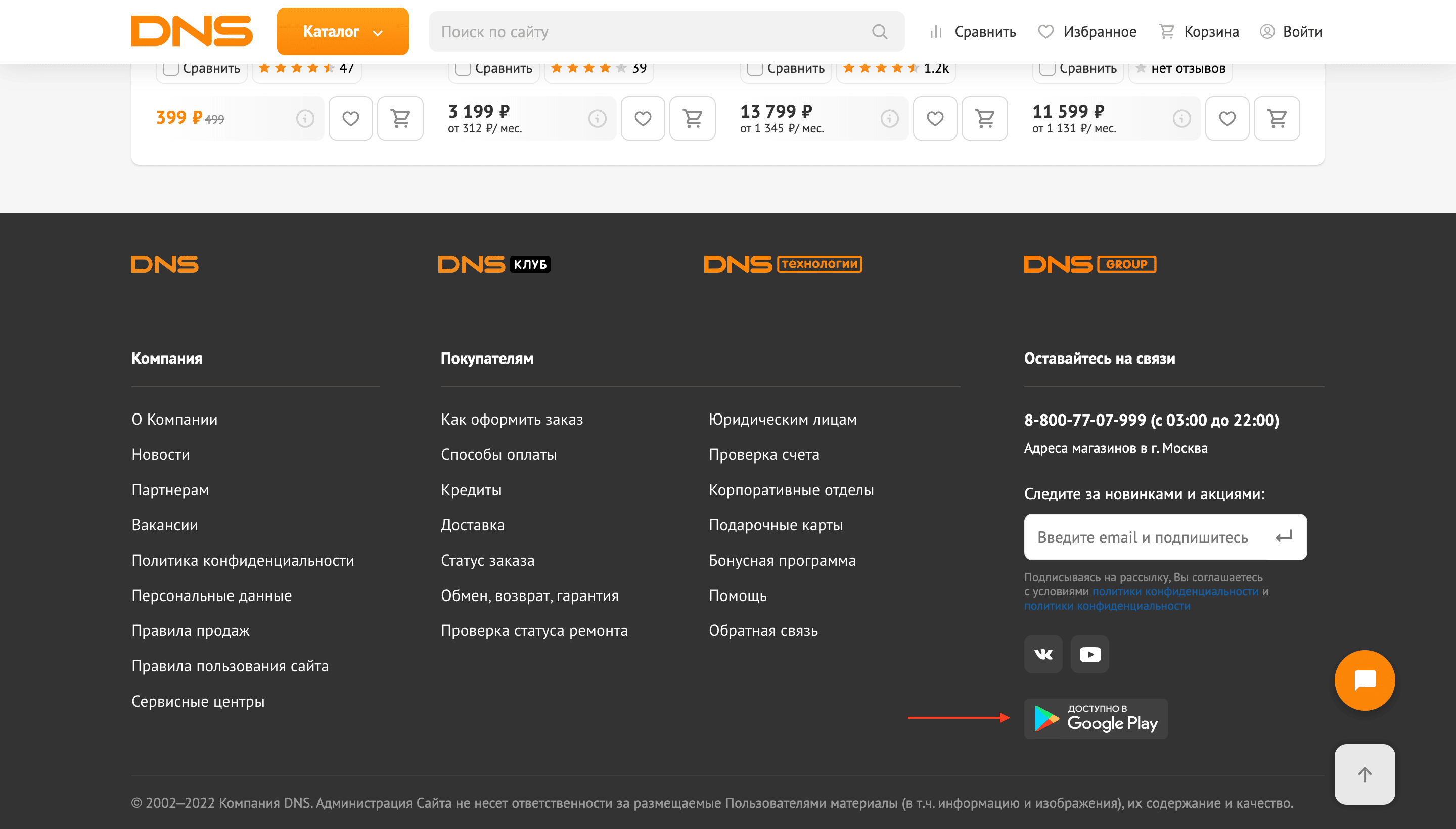Enable Сравнить for product with no reviews
This screenshot has width=1456, height=829.
click(1047, 68)
